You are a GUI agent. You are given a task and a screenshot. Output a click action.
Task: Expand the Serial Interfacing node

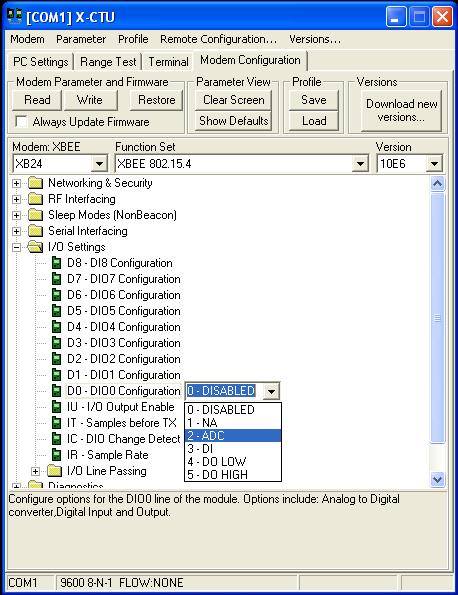(x=16, y=231)
